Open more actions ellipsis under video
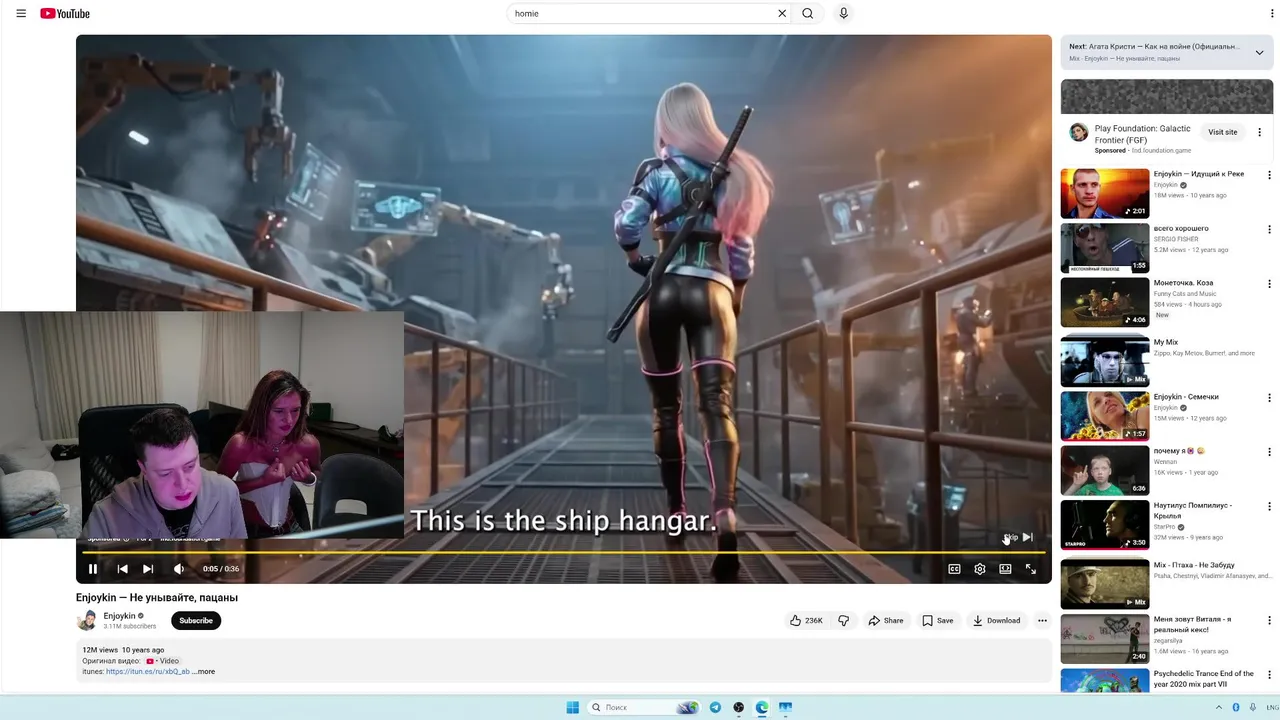This screenshot has height=720, width=1280. pos(1042,621)
